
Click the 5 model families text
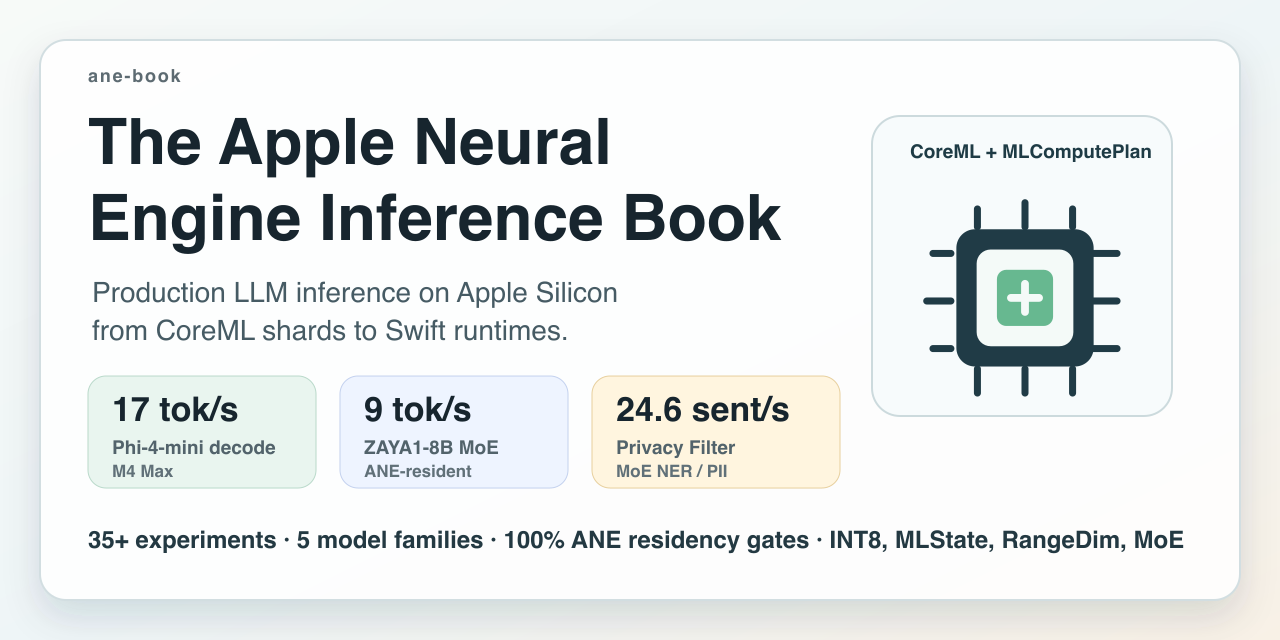[390, 541]
